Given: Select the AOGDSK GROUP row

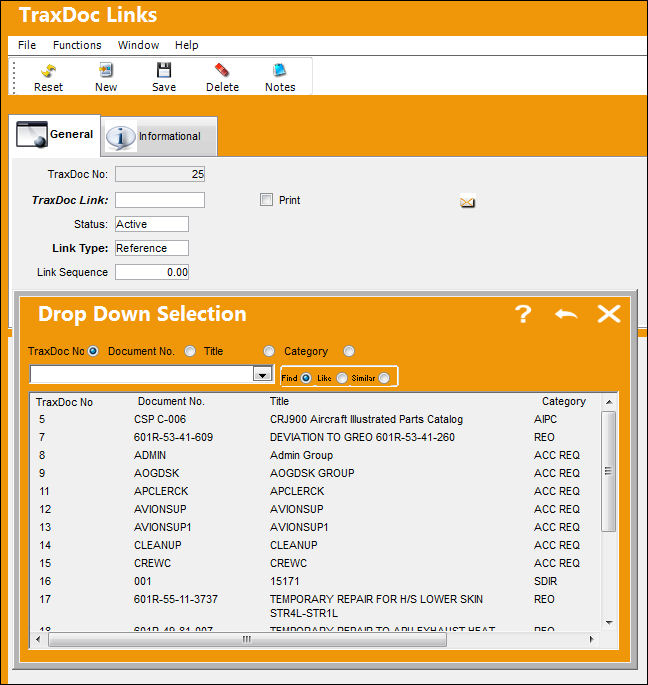Looking at the screenshot, I should tap(315, 473).
